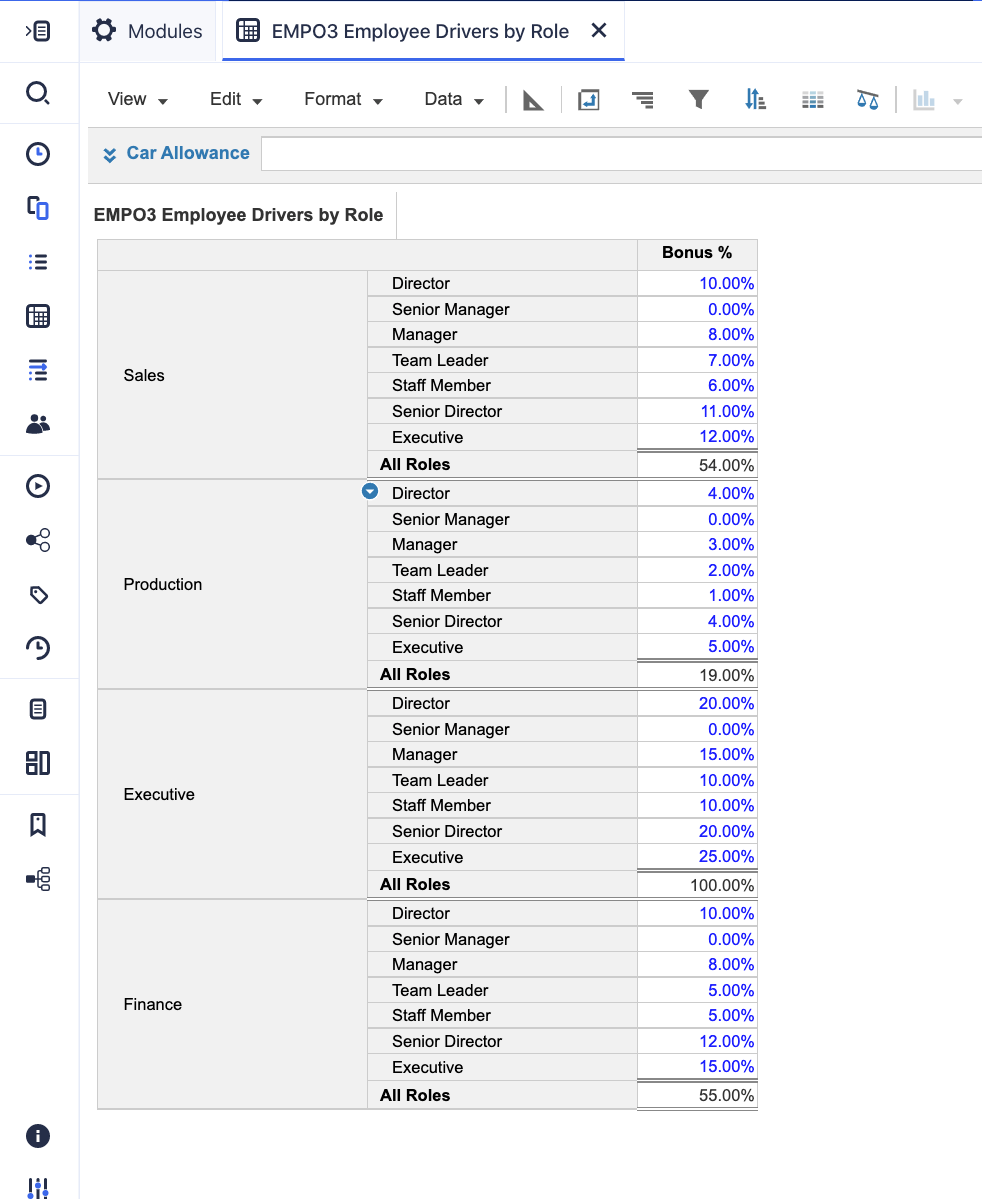The image size is (982, 1199).
Task: Close the EMPO3 Employee Drivers tab
Action: [598, 30]
